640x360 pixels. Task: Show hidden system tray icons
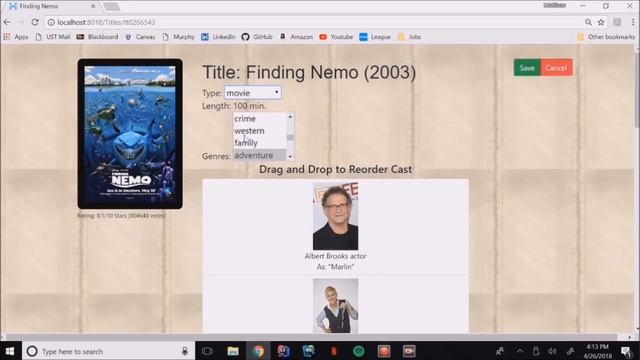pos(520,351)
